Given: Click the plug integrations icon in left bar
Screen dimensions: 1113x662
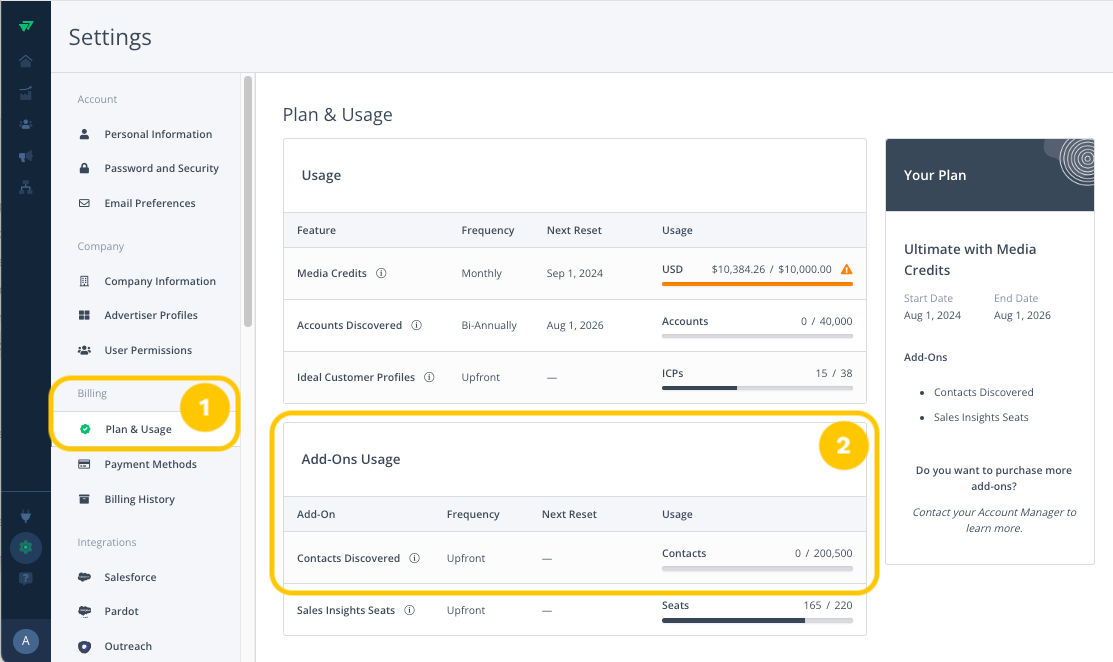Looking at the screenshot, I should pos(26,516).
